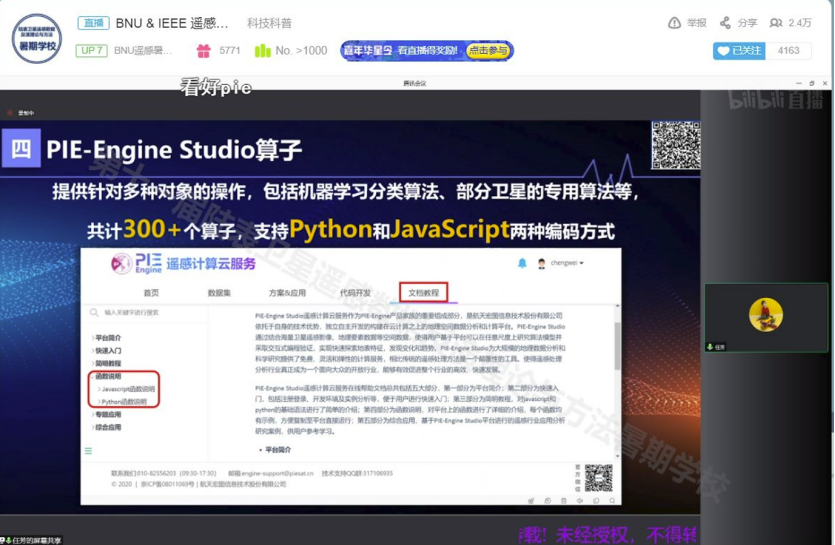Expand the 平台简介 tree item

coord(108,338)
